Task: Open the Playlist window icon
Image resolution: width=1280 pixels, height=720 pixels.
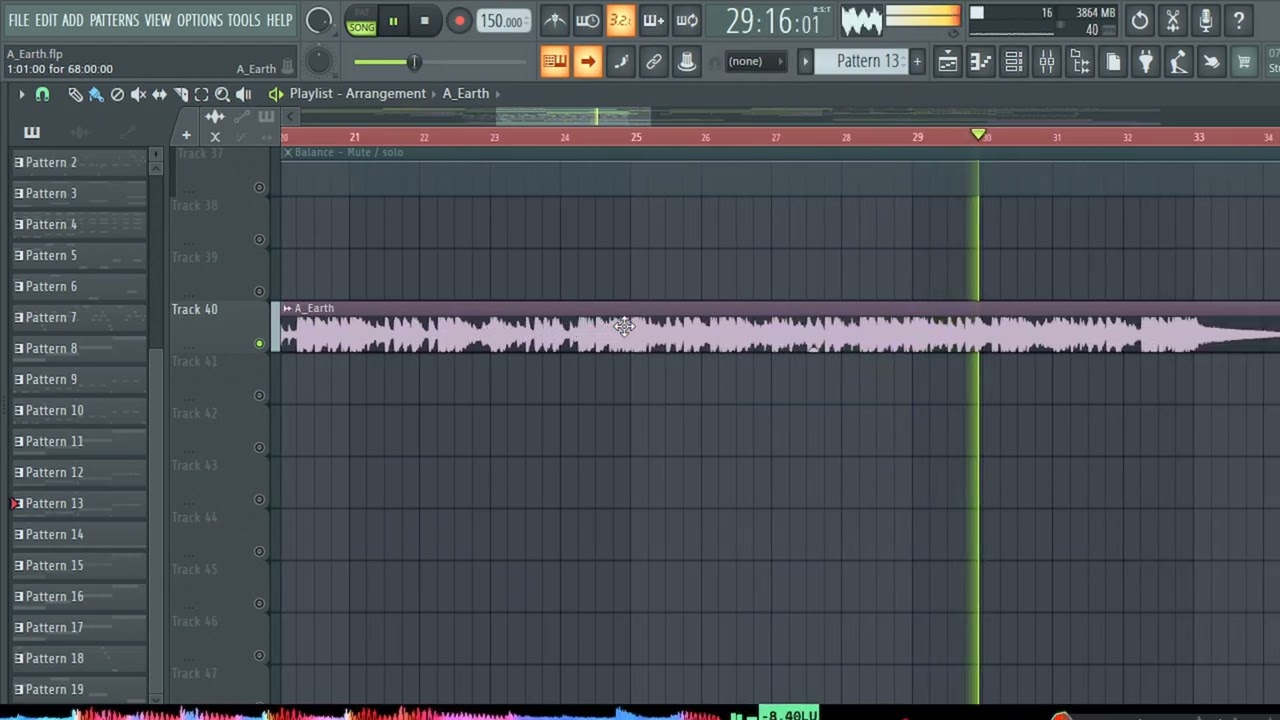Action: (x=947, y=62)
